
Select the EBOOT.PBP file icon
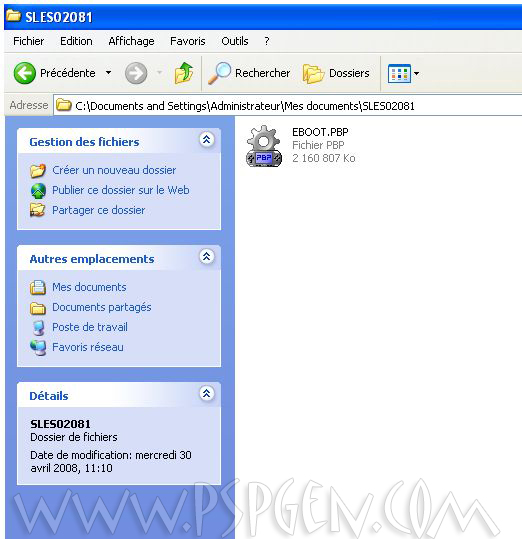[264, 146]
